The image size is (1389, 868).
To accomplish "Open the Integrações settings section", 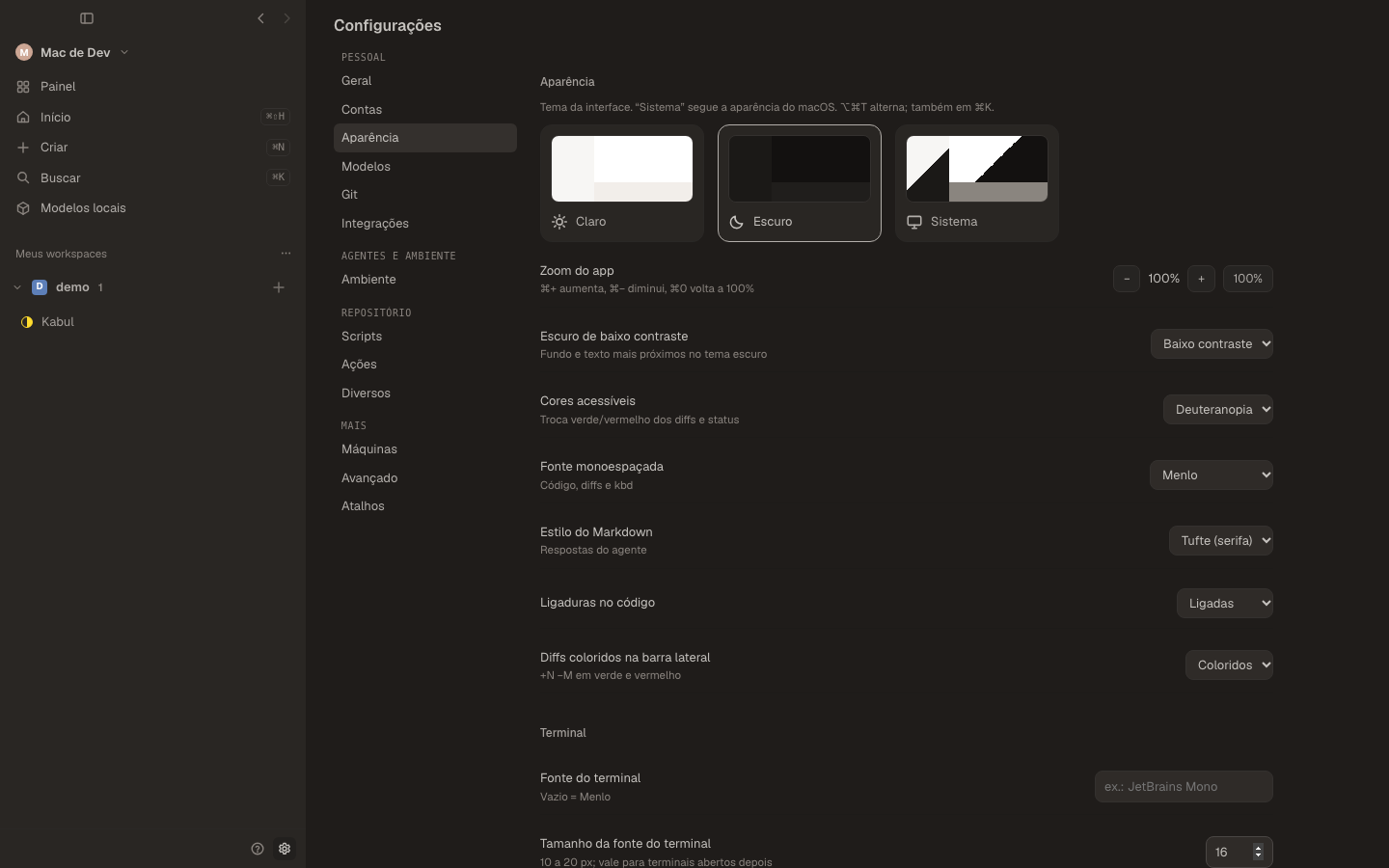I will [x=425, y=224].
